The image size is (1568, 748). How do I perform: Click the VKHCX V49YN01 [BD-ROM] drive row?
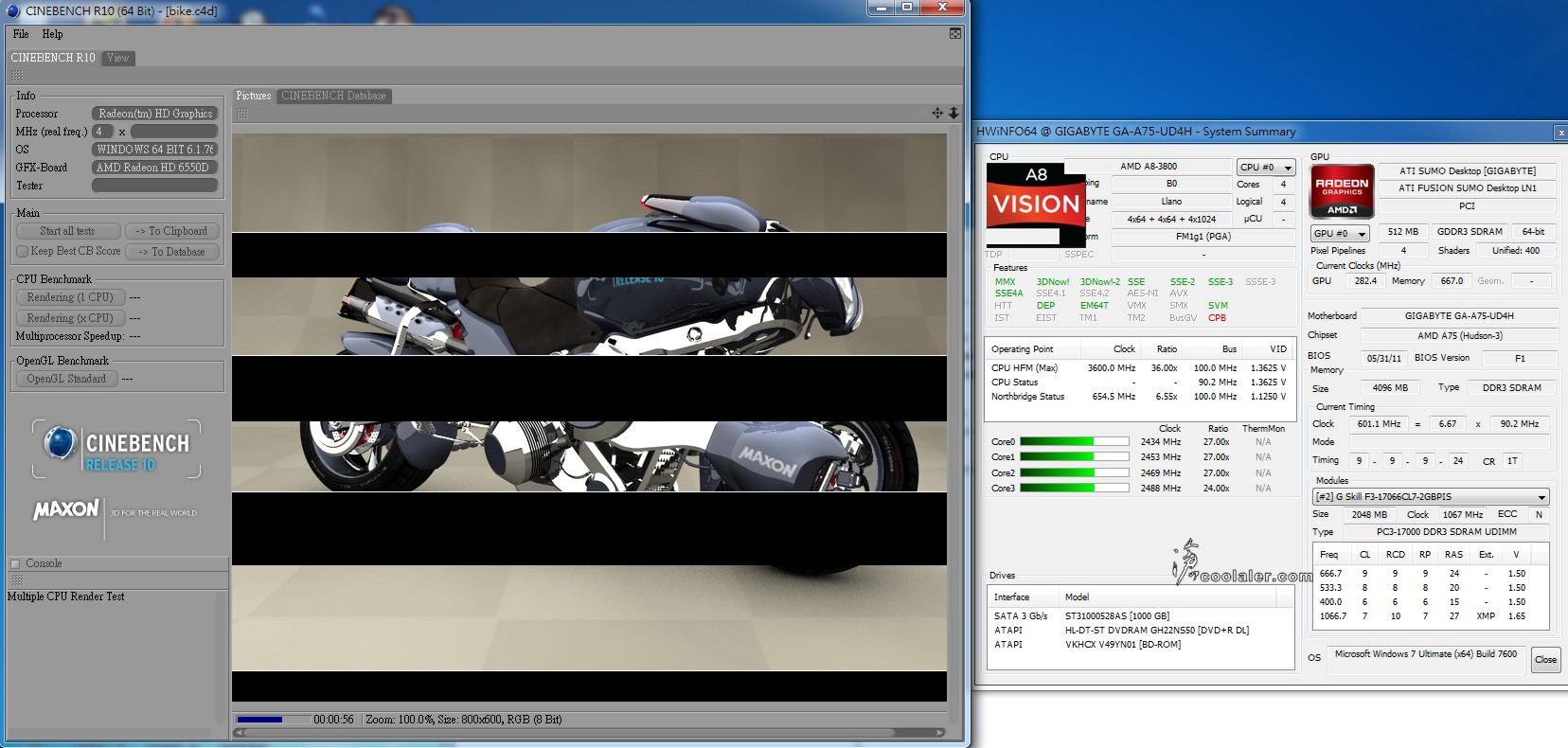[1140, 644]
